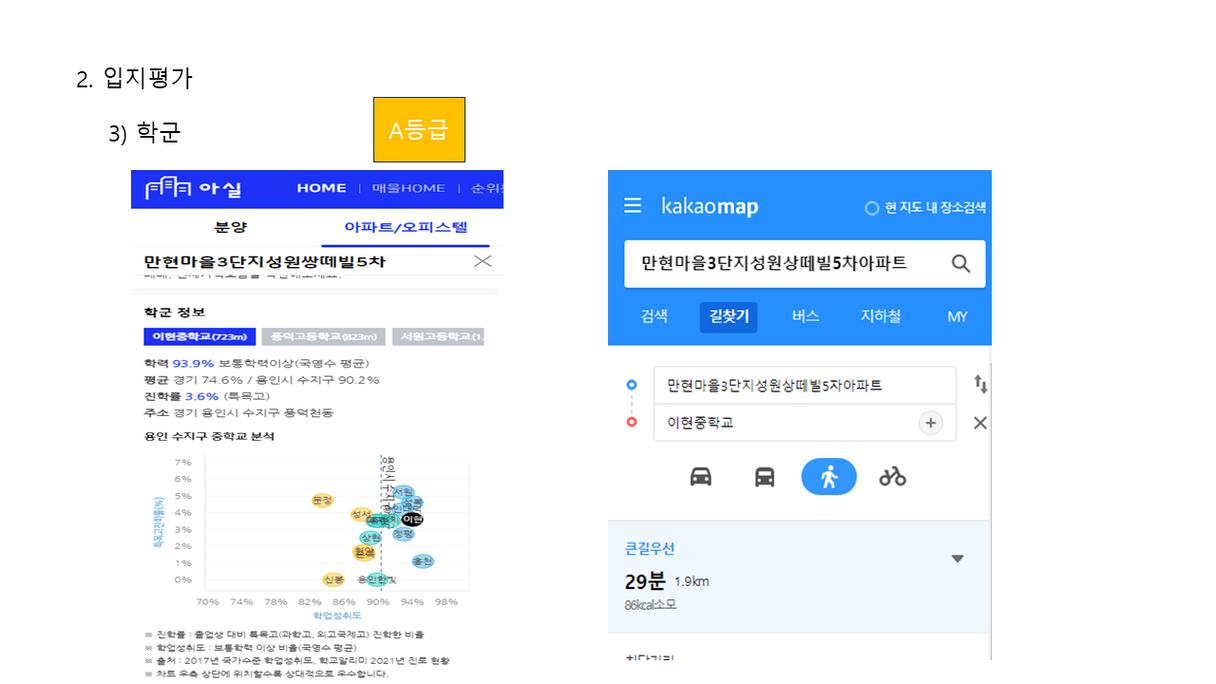Clear the kakaomap route with the X icon
1216x684 pixels.
click(980, 423)
